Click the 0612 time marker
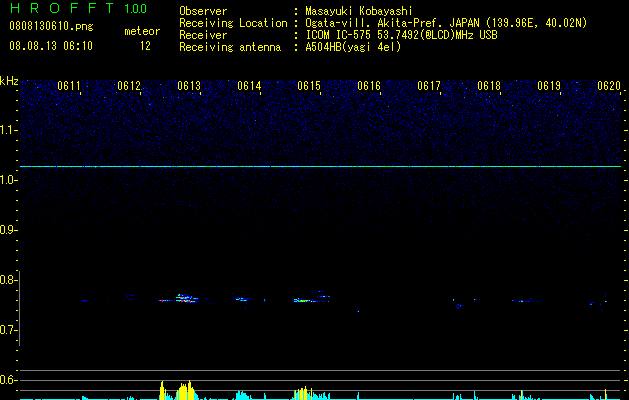The image size is (629, 400). (x=129, y=86)
